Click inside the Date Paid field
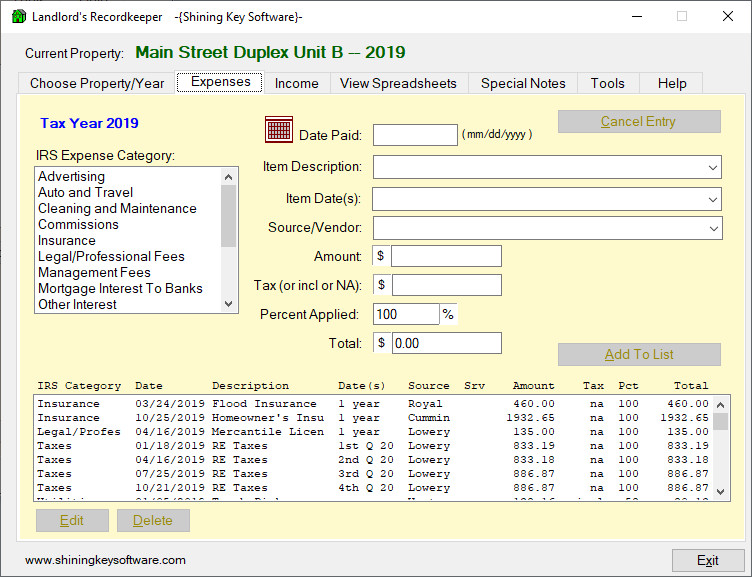The height and width of the screenshot is (579, 753). [415, 135]
